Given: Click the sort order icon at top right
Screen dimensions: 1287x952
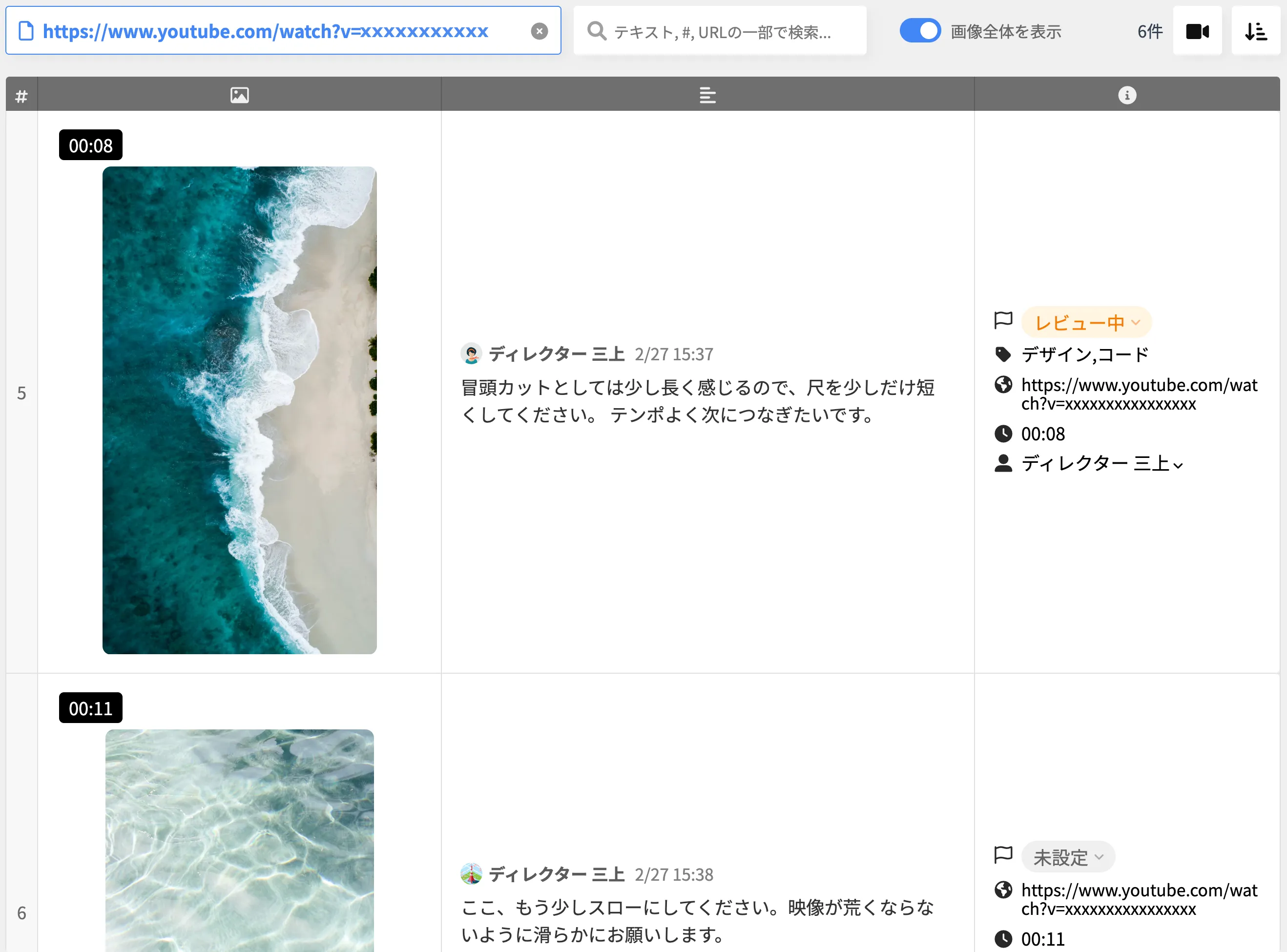Looking at the screenshot, I should pyautogui.click(x=1256, y=31).
